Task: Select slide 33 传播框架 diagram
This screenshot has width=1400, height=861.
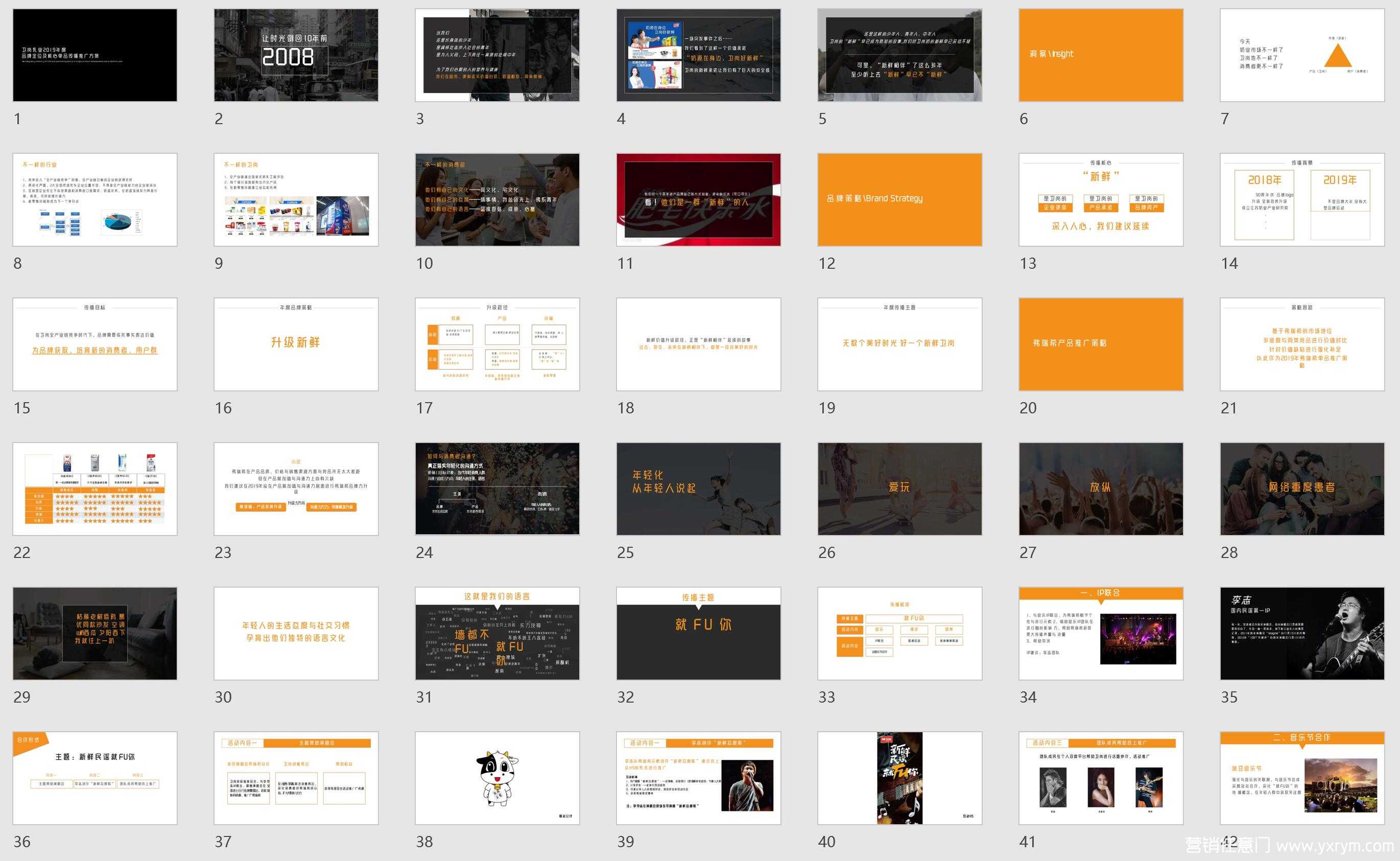Action: coord(900,634)
